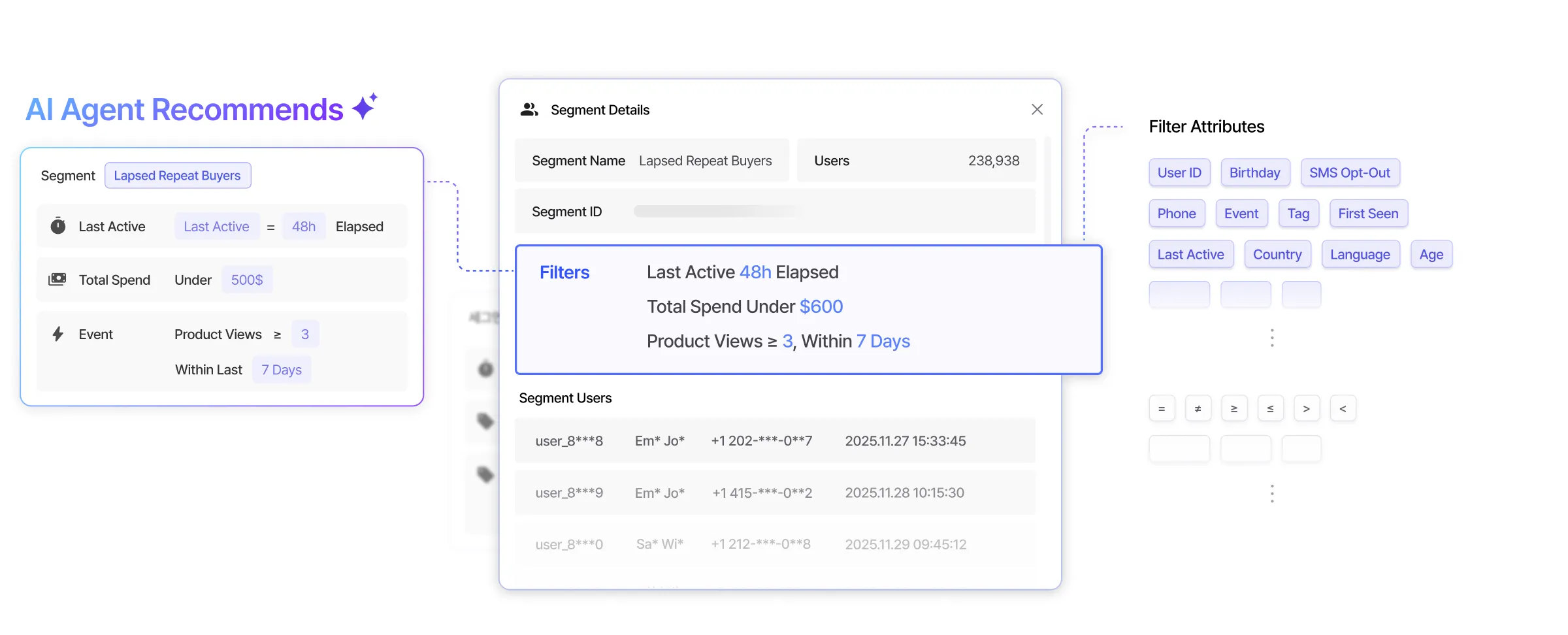Click the cash icon next to Total Spend
The image size is (1568, 635).
(x=57, y=280)
